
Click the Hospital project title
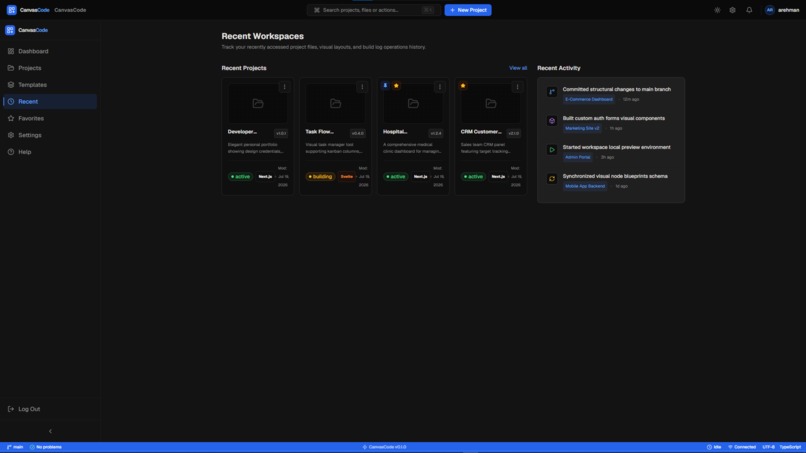click(395, 132)
